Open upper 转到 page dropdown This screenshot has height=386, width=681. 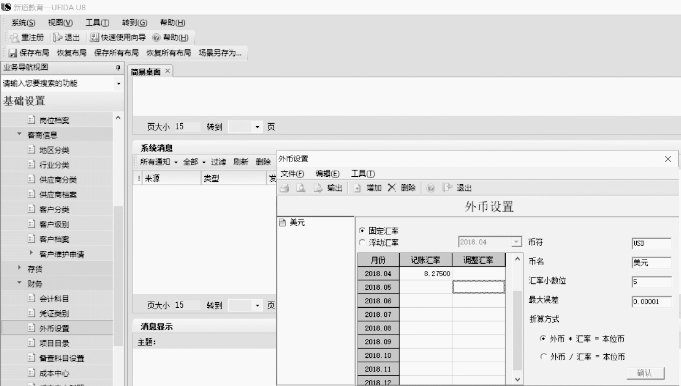pyautogui.click(x=257, y=127)
